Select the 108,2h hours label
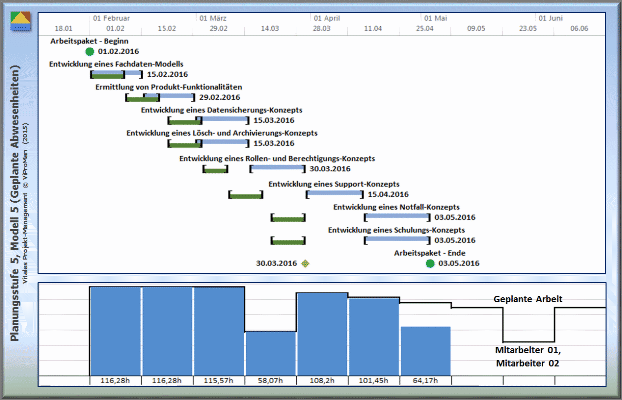Image resolution: width=622 pixels, height=400 pixels. pos(322,381)
